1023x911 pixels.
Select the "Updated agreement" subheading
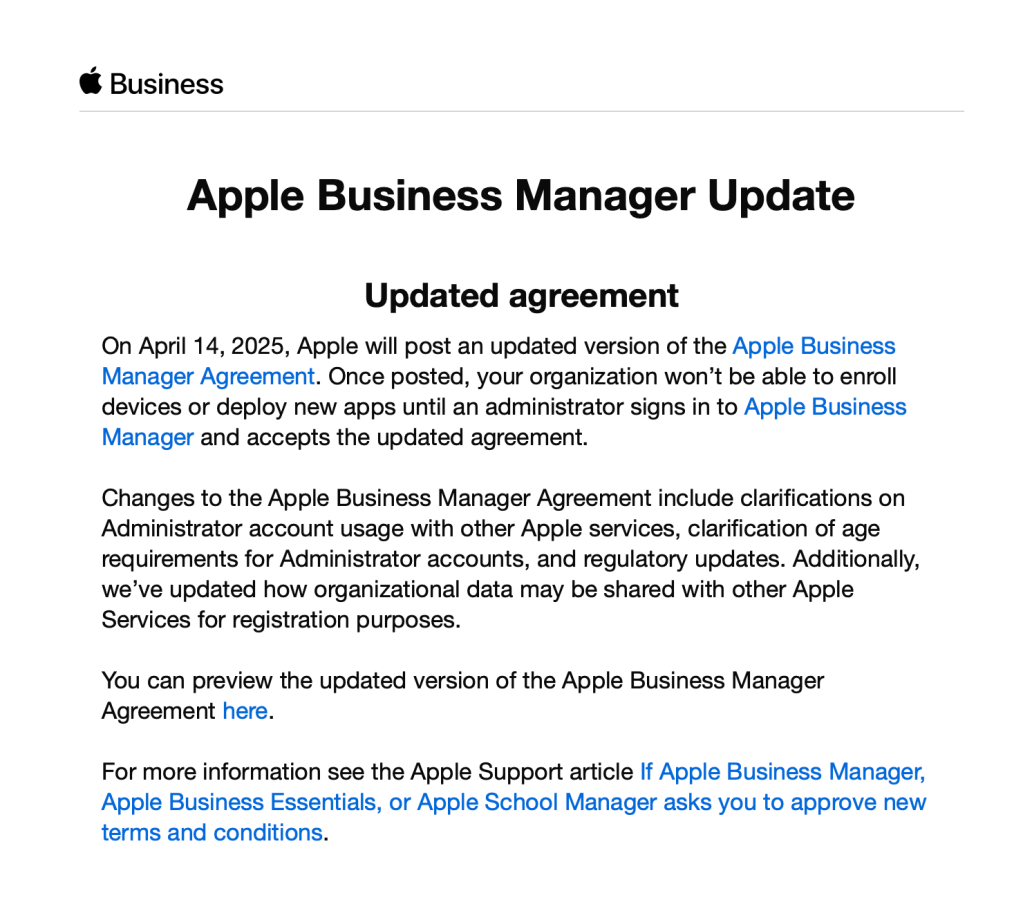[x=521, y=295]
